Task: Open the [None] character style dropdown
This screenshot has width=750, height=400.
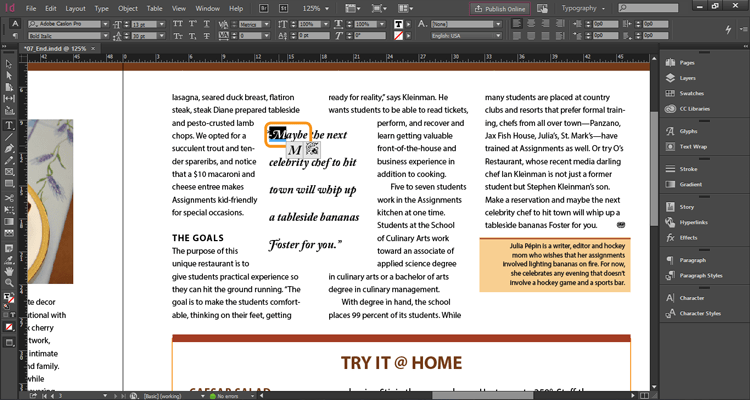Action: pos(498,24)
